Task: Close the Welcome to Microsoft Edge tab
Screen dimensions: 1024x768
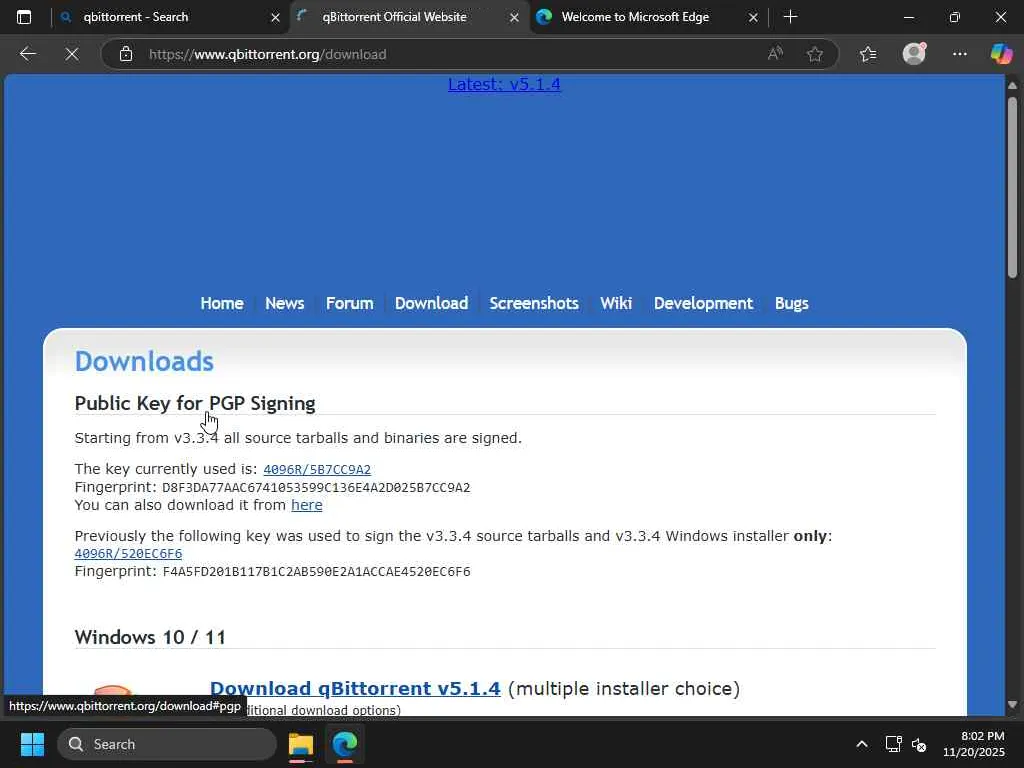Action: tap(753, 18)
